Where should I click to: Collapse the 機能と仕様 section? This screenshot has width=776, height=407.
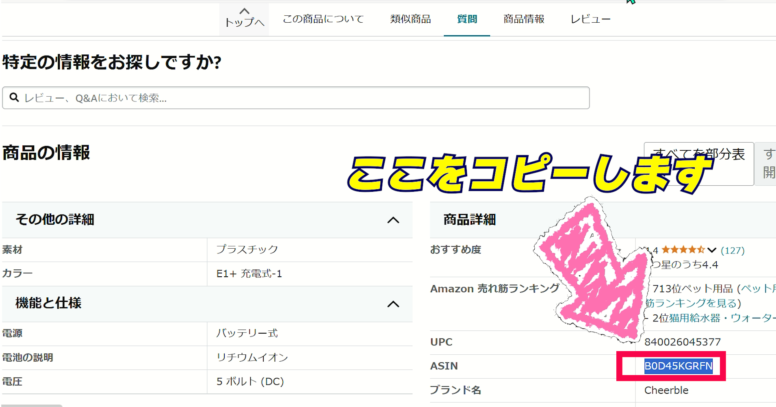tap(393, 303)
